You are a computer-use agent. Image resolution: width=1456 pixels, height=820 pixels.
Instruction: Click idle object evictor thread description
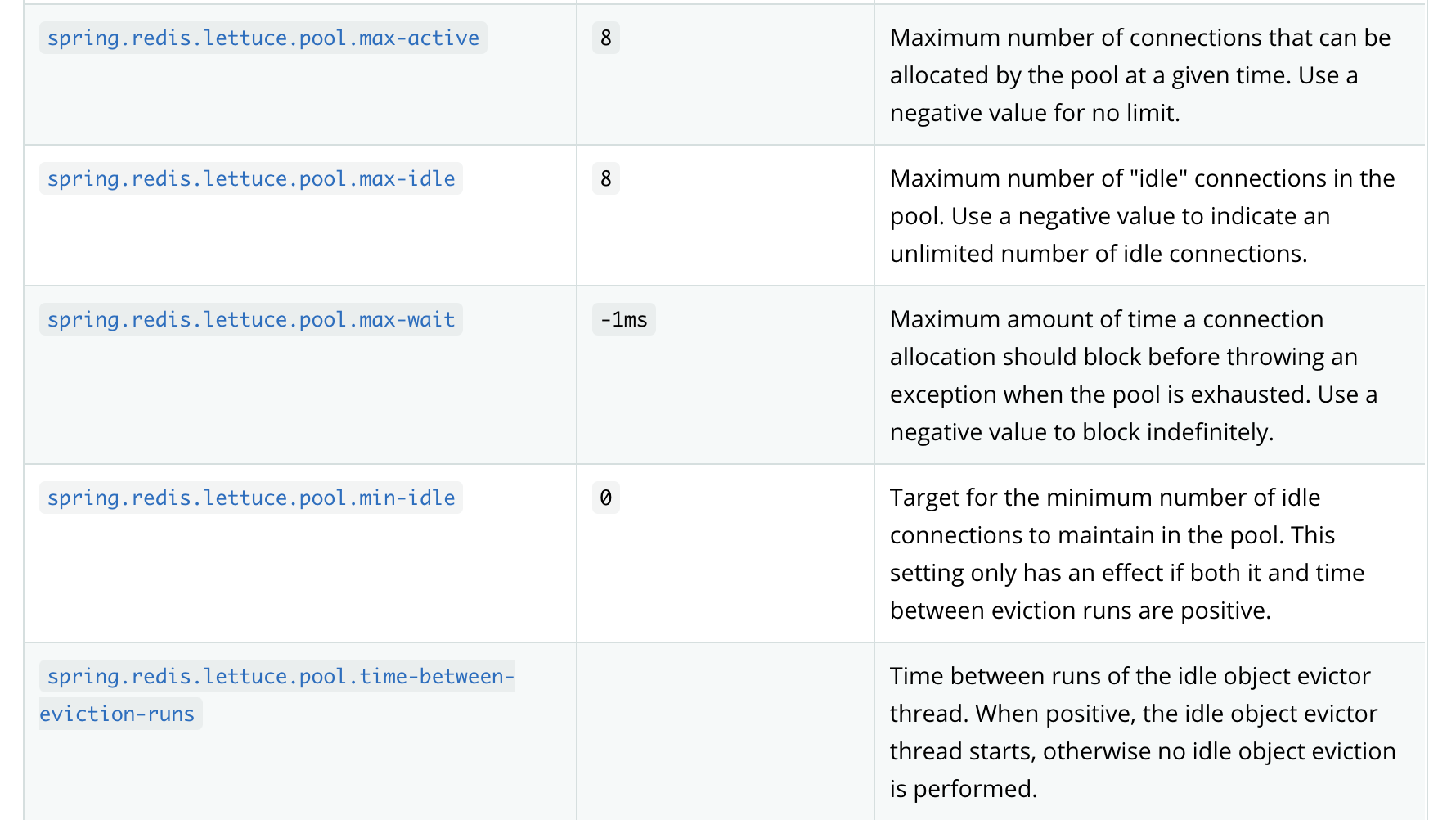coord(1143,732)
